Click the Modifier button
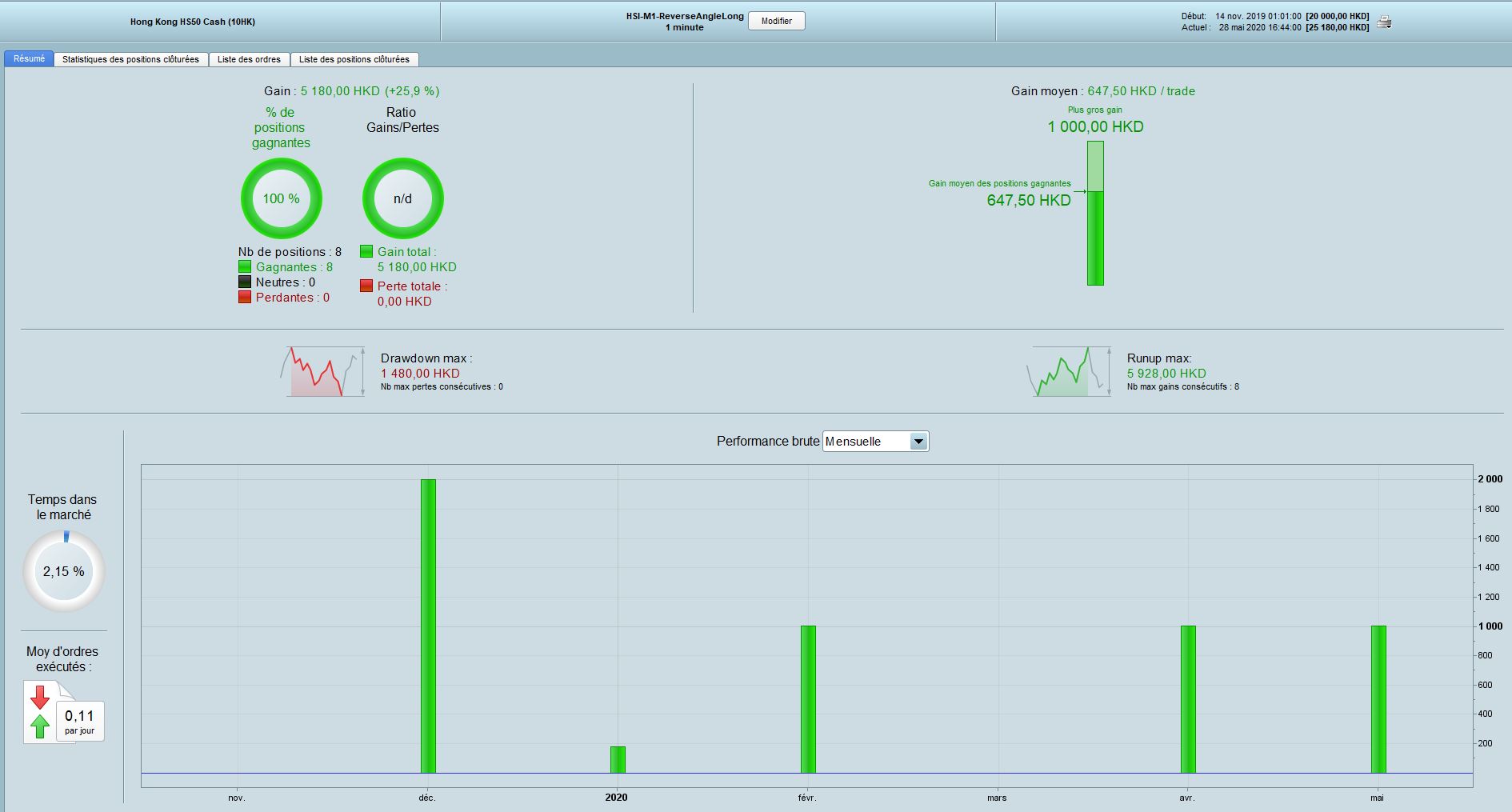This screenshot has height=812, width=1512. point(777,21)
